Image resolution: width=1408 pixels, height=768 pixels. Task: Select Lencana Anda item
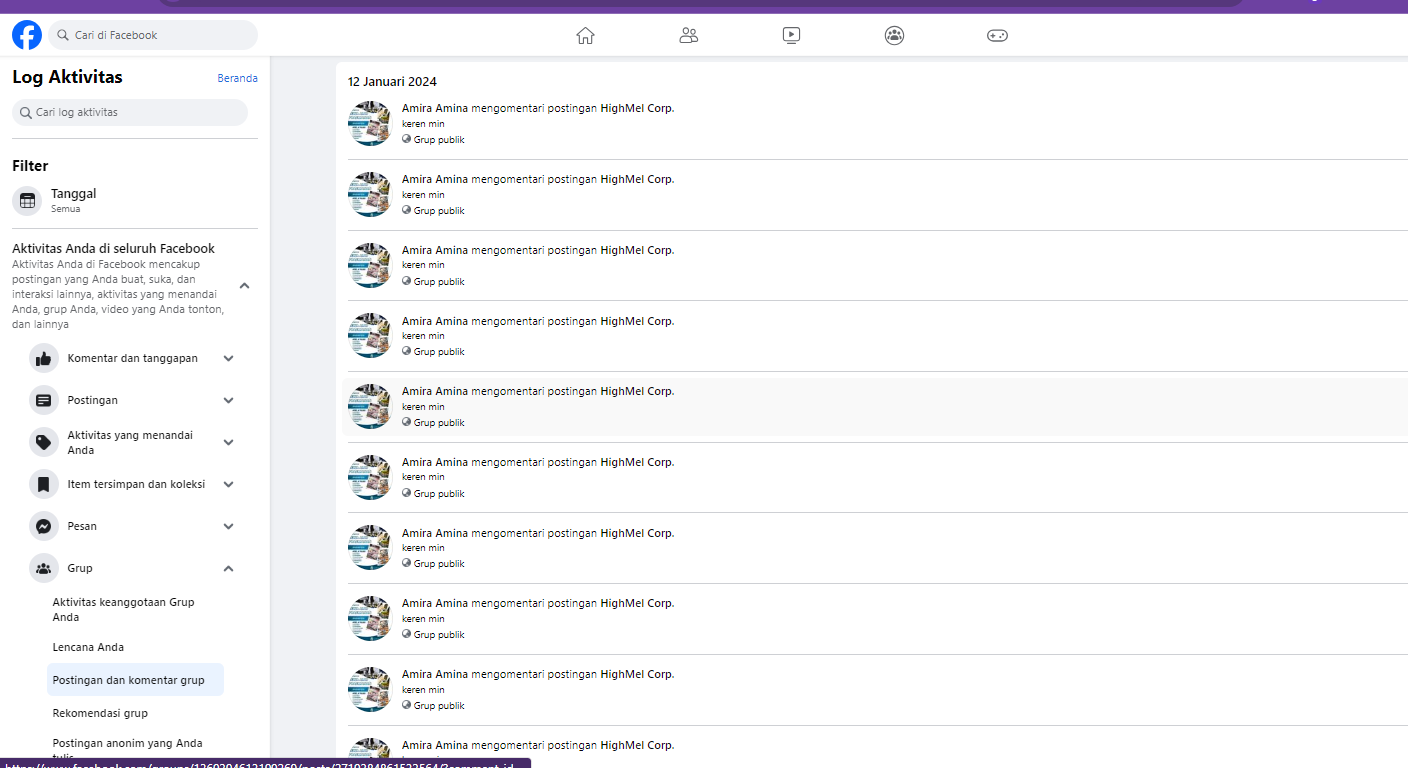click(135, 647)
